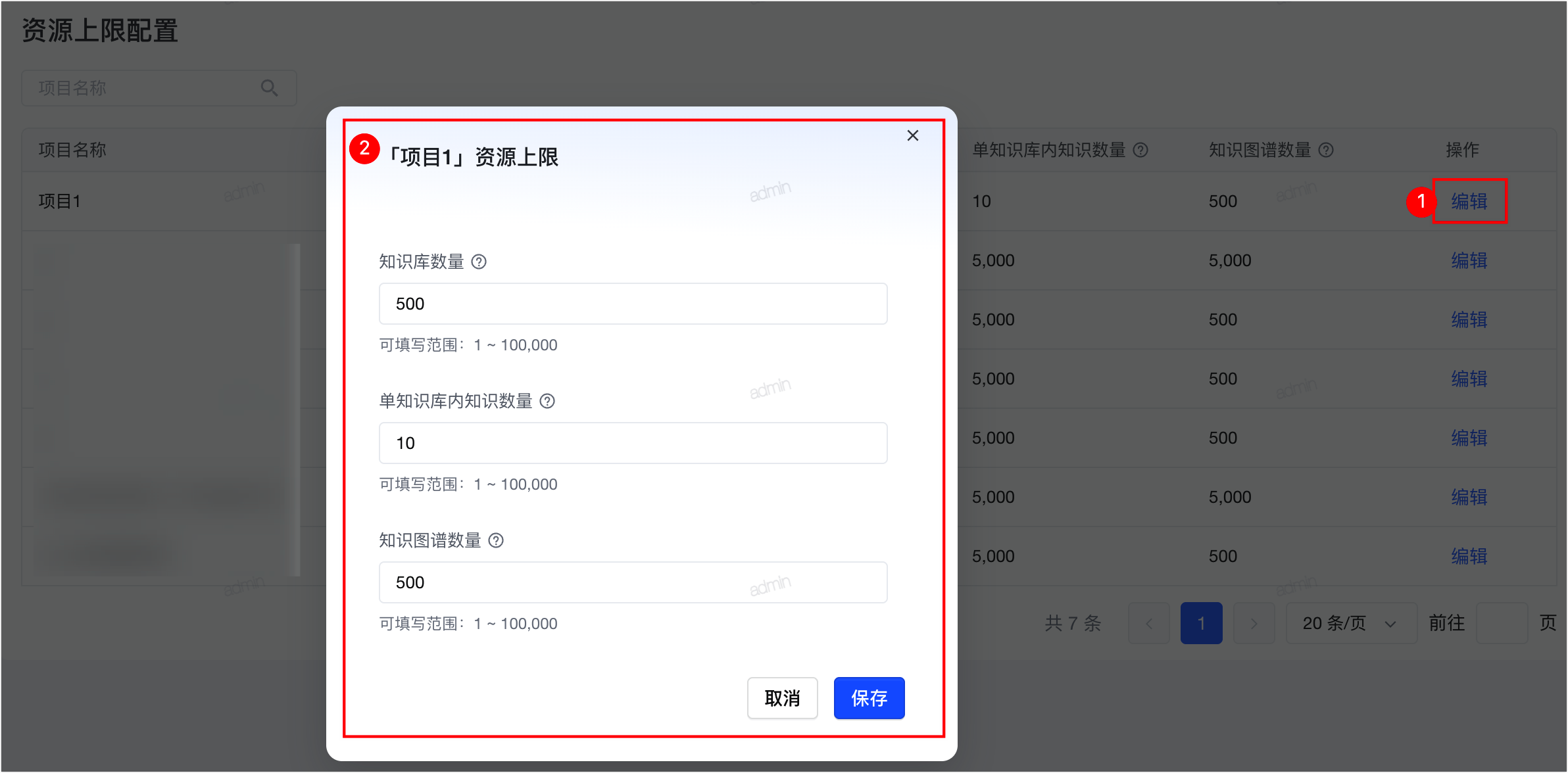
Task: Open help tooltip next to 知识库数量 in dialog
Action: (479, 262)
